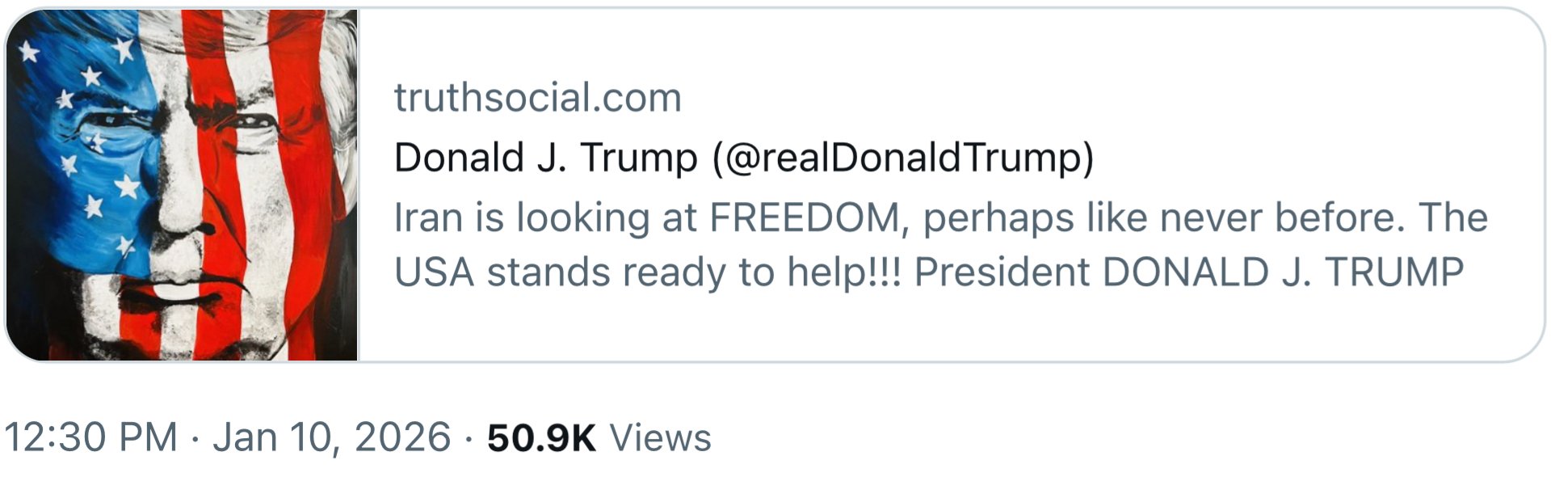Image resolution: width=1568 pixels, height=481 pixels.
Task: Click the blank space right of card title
Action: coord(1309,158)
